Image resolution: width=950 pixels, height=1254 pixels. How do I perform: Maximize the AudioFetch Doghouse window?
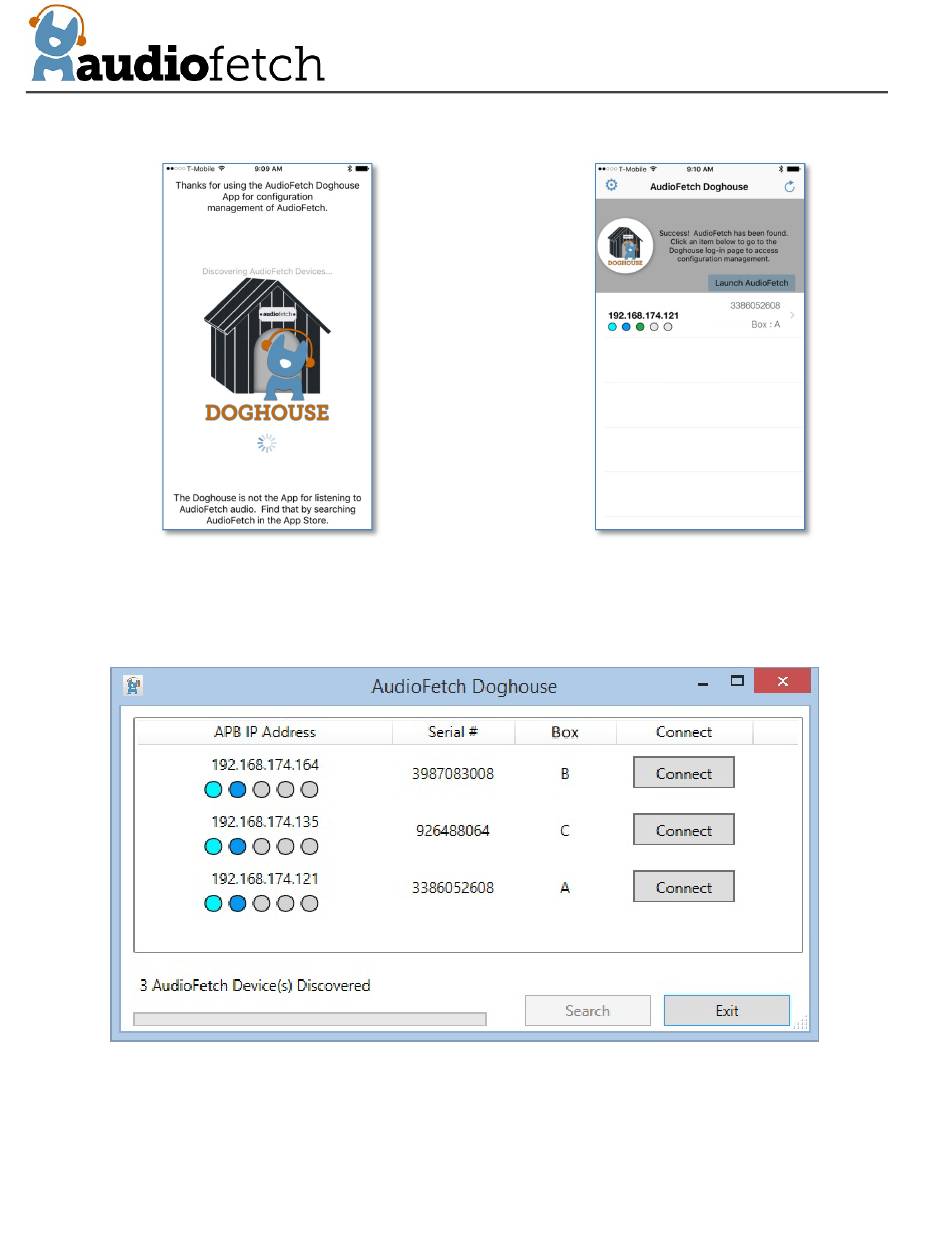(x=737, y=681)
